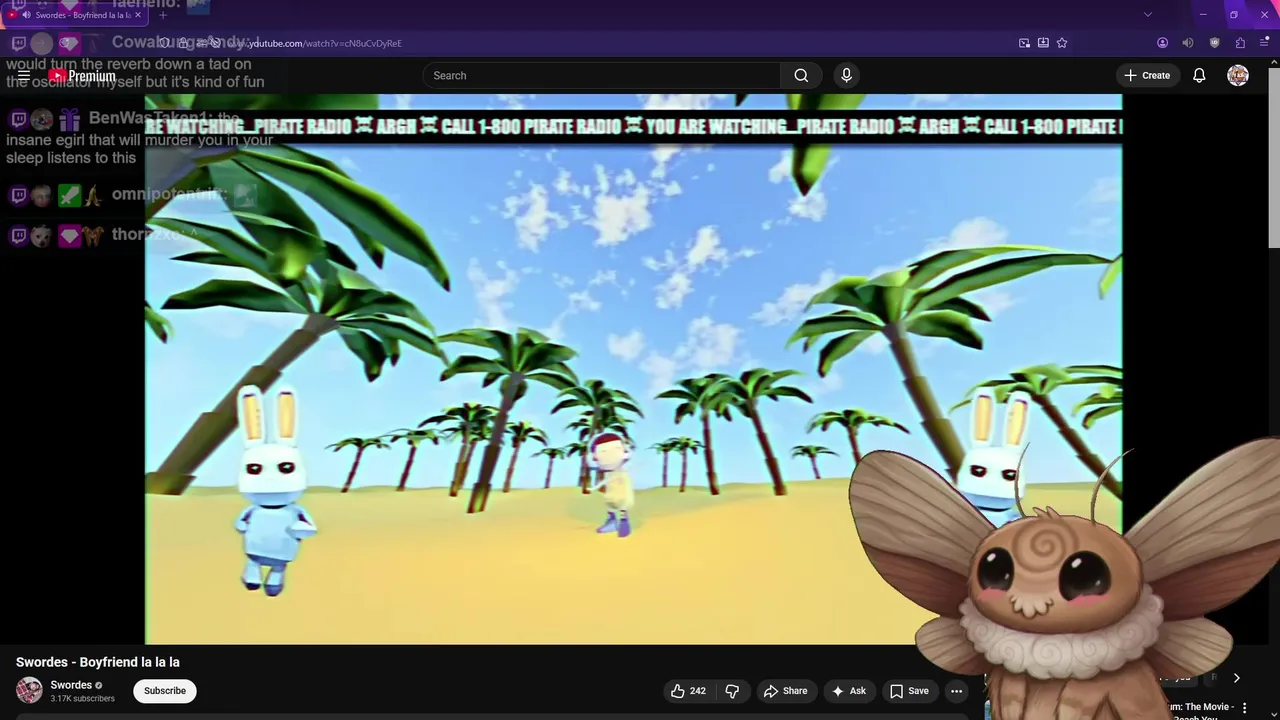Viewport: 1280px width, 720px height.
Task: Open uBlock Origin shield extension
Action: tap(1214, 43)
